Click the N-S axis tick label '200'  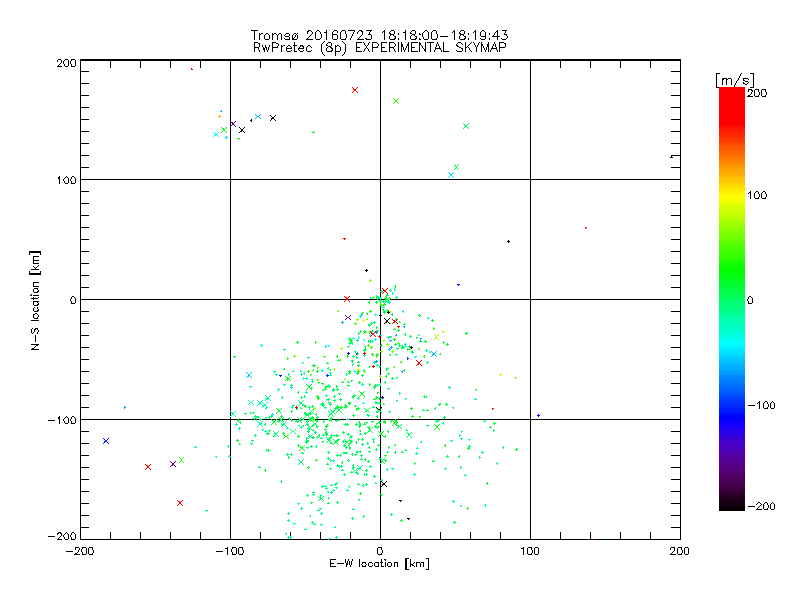(x=66, y=63)
